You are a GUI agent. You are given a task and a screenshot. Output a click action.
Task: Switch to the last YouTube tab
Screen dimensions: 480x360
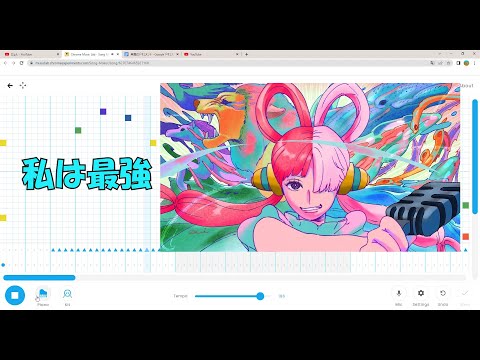tap(211, 54)
